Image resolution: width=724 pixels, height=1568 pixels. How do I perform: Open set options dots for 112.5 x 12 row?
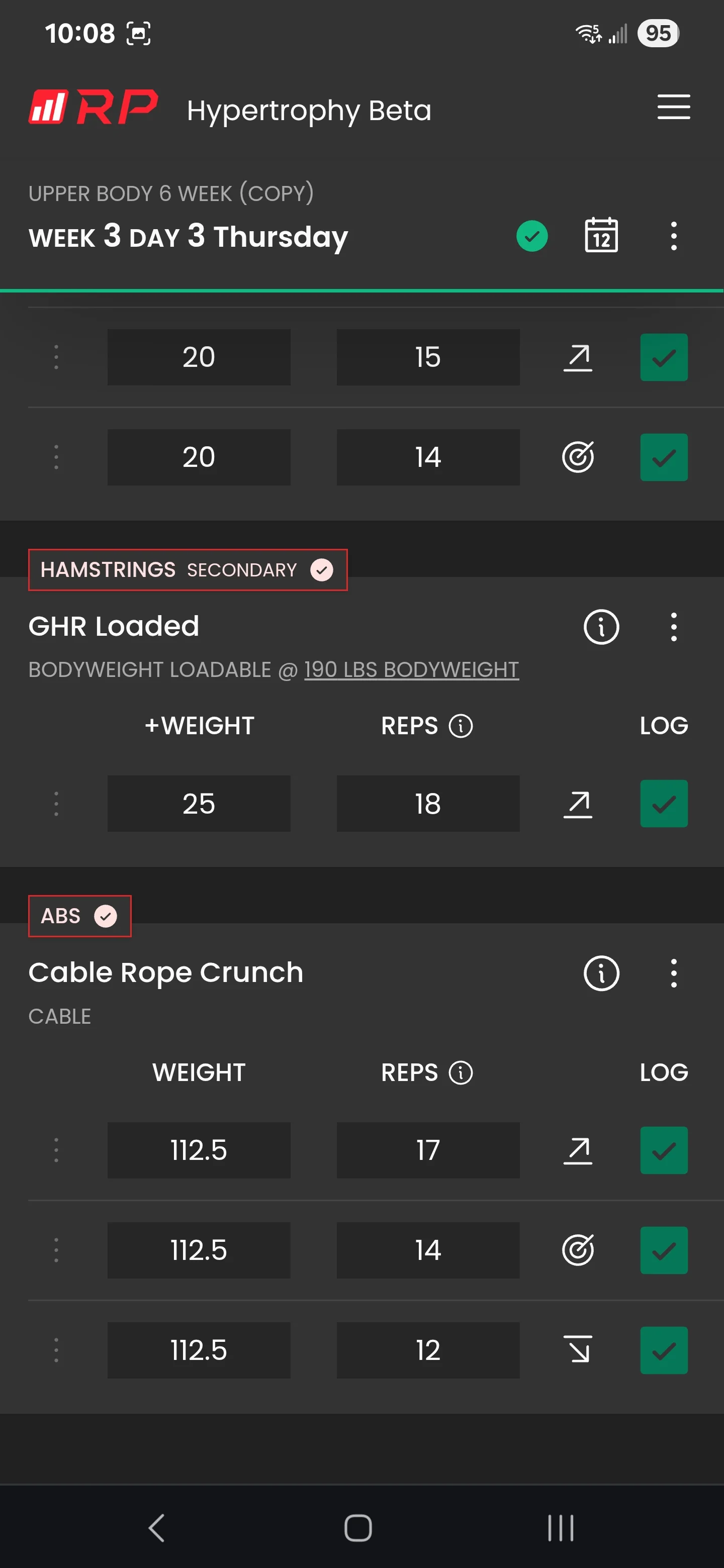click(56, 1349)
